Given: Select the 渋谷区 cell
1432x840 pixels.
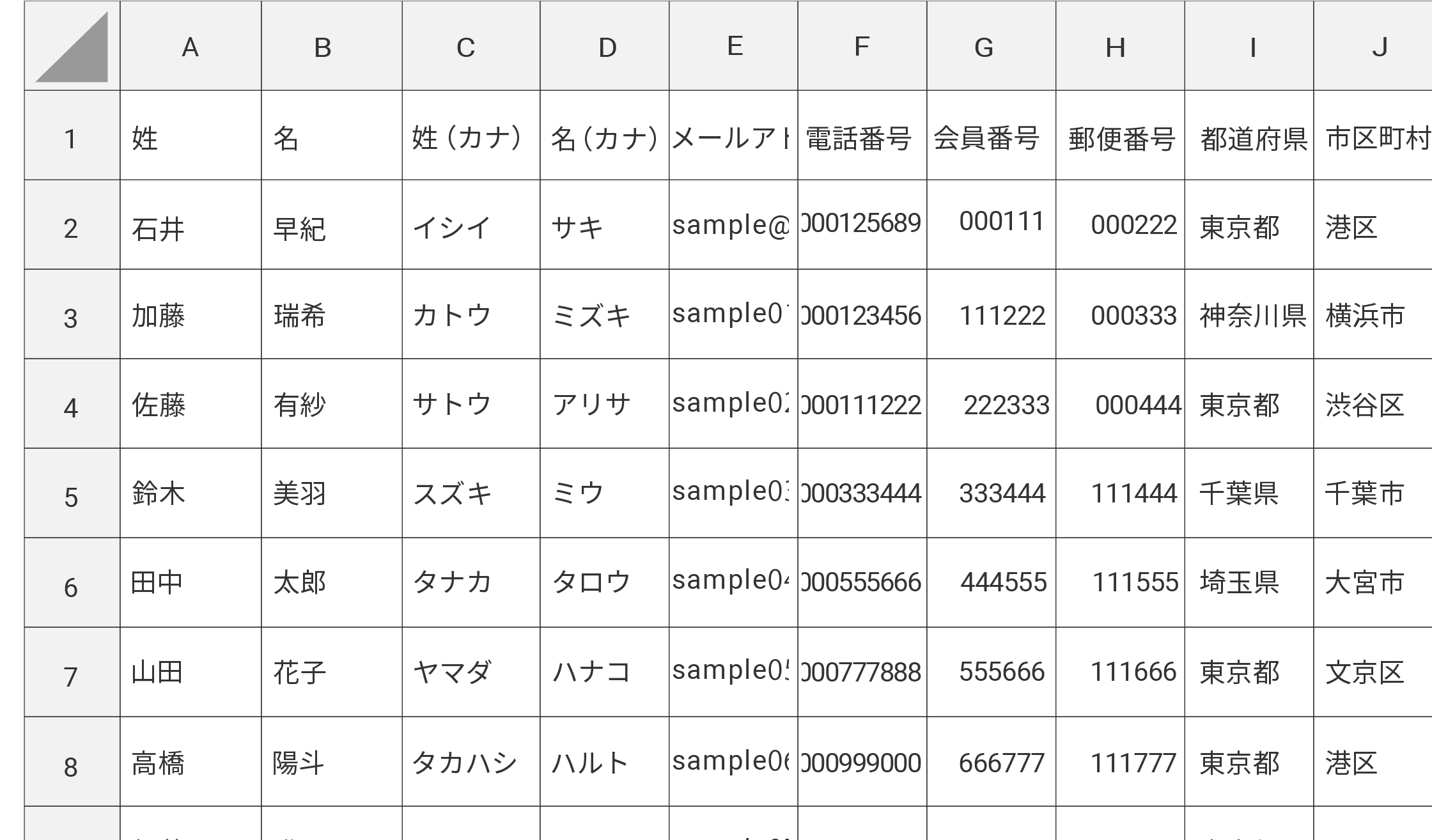Looking at the screenshot, I should point(1373,404).
